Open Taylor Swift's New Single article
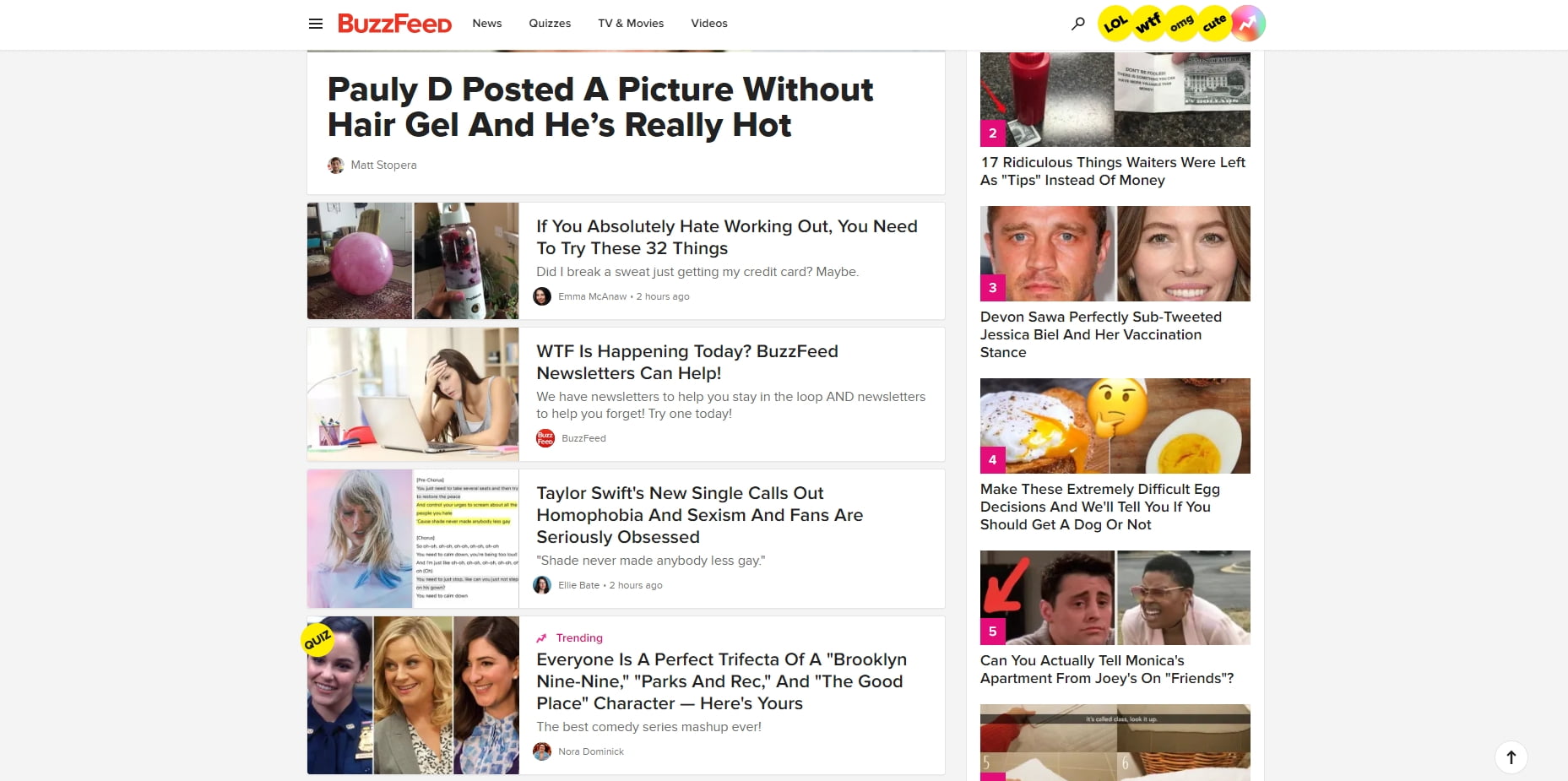 click(700, 515)
